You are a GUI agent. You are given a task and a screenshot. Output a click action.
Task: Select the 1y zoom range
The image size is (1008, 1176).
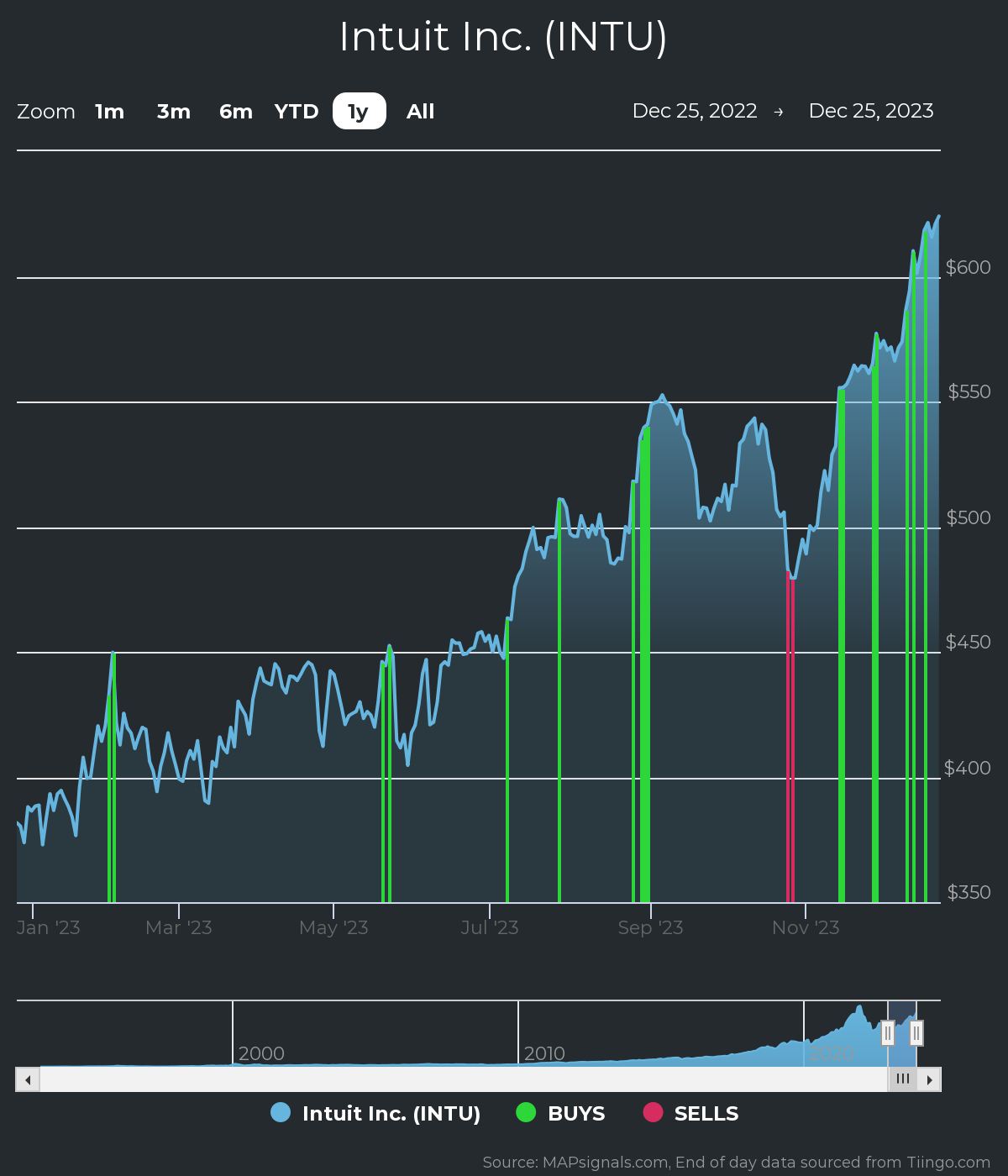click(x=359, y=111)
